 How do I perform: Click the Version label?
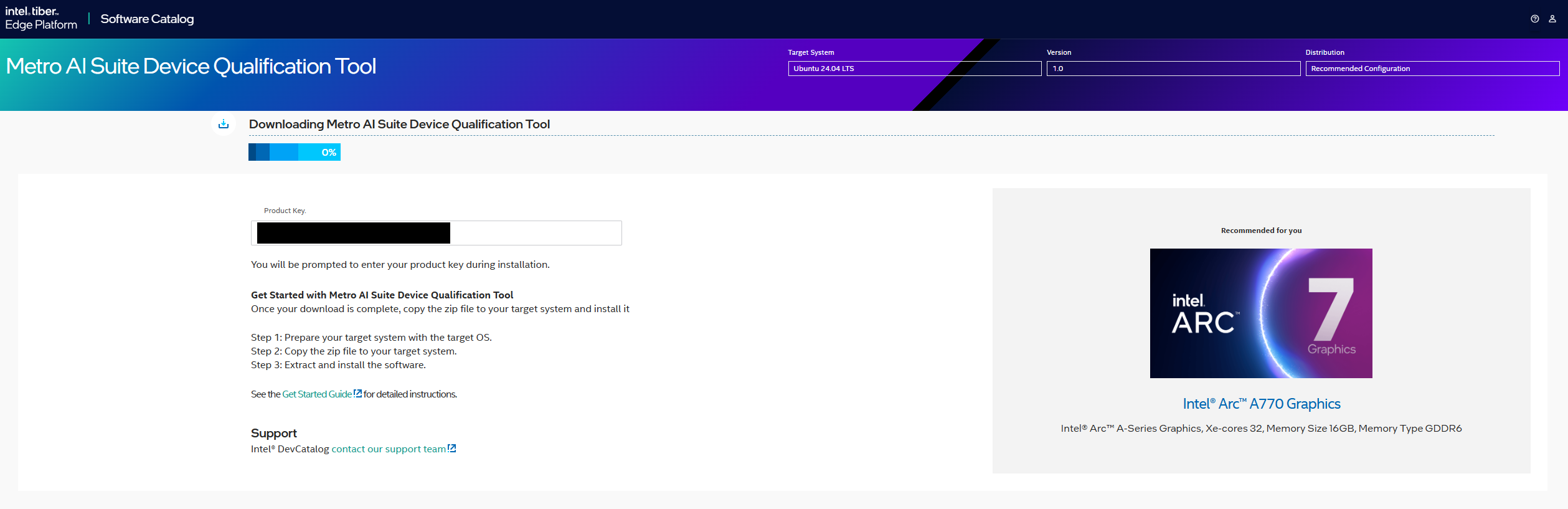click(x=1059, y=52)
